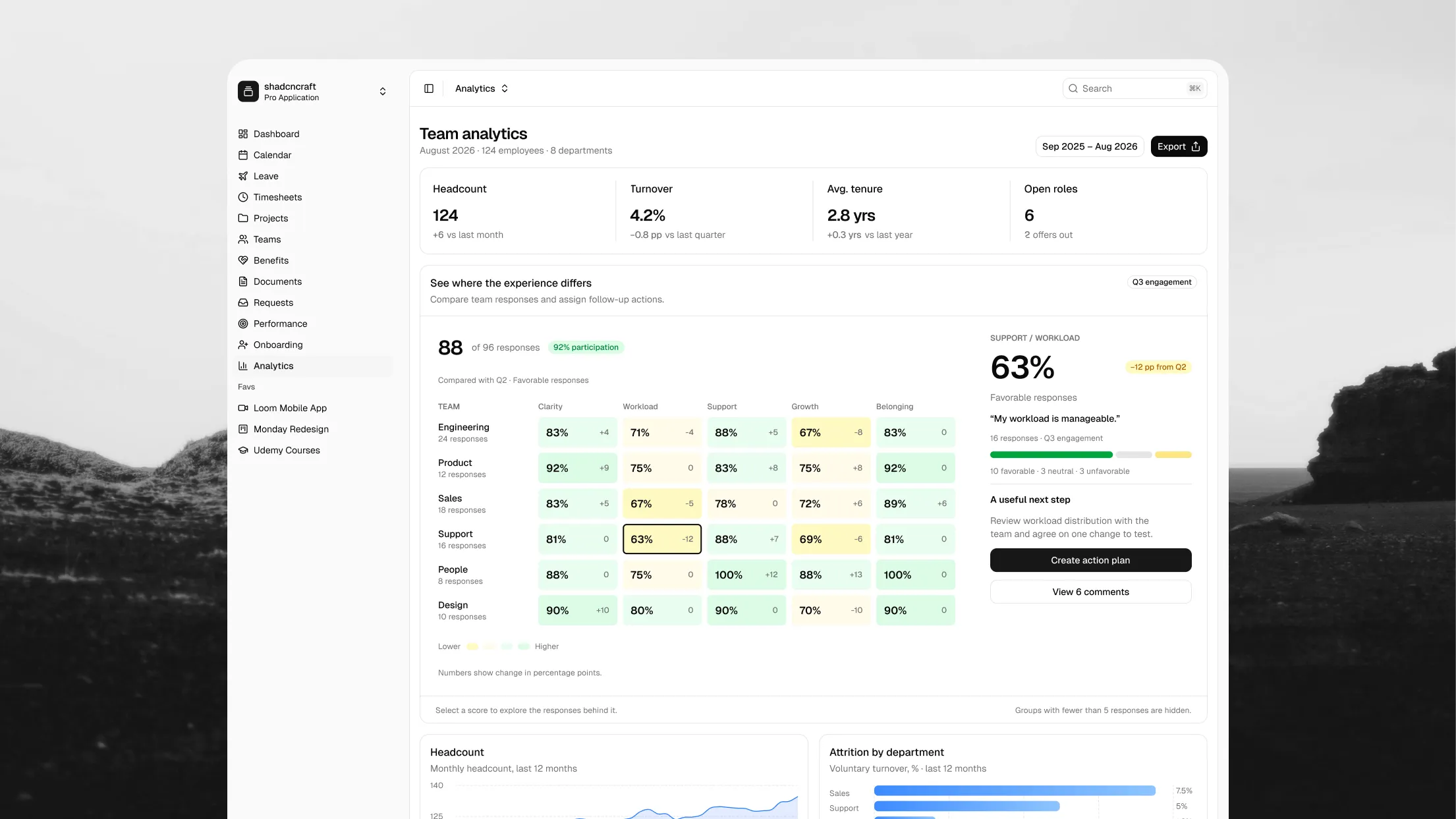Image resolution: width=1456 pixels, height=819 pixels.
Task: Select Product Clarity 92% score cell
Action: (578, 468)
